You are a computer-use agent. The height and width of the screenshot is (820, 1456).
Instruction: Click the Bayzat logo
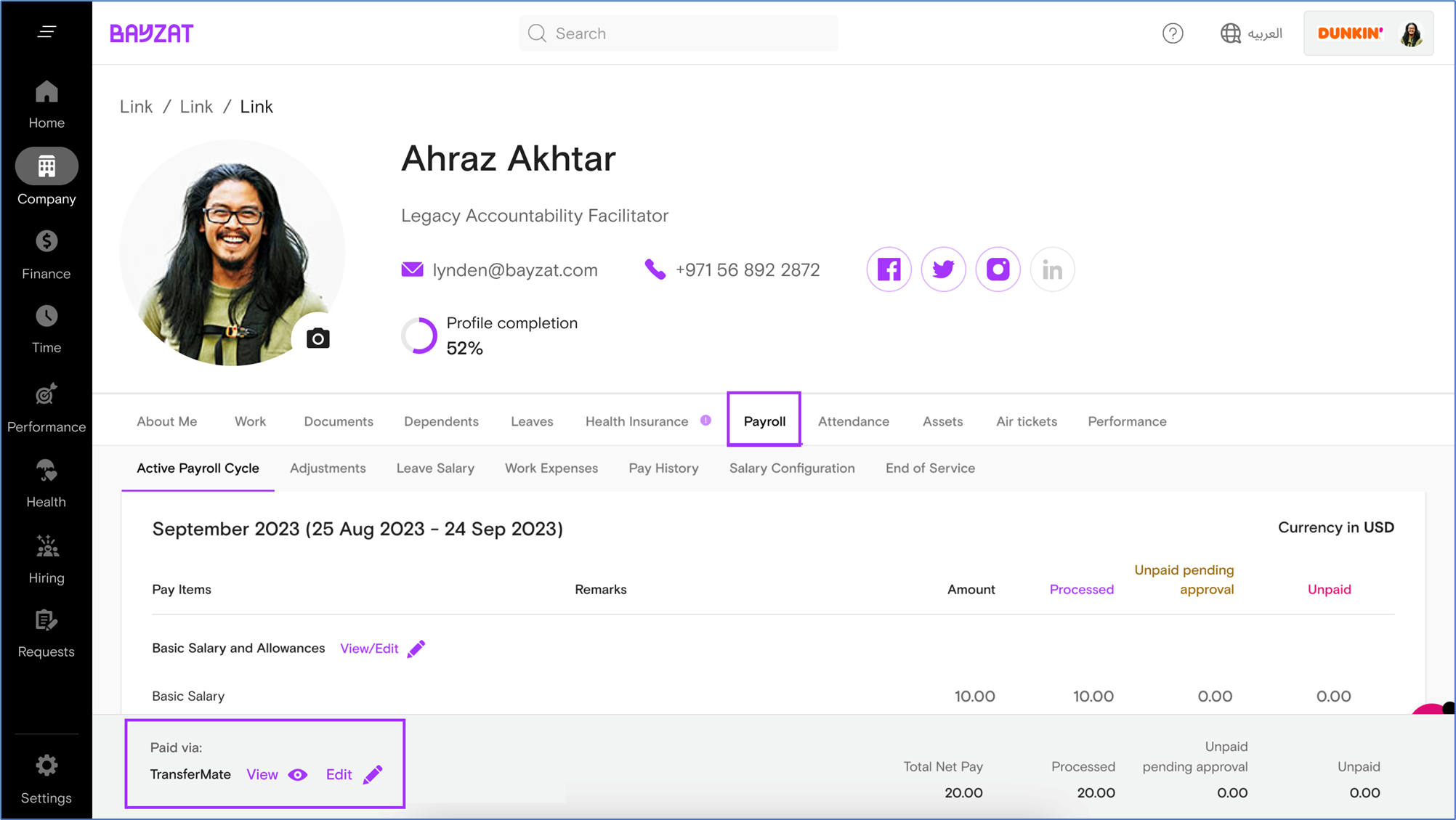click(x=151, y=33)
